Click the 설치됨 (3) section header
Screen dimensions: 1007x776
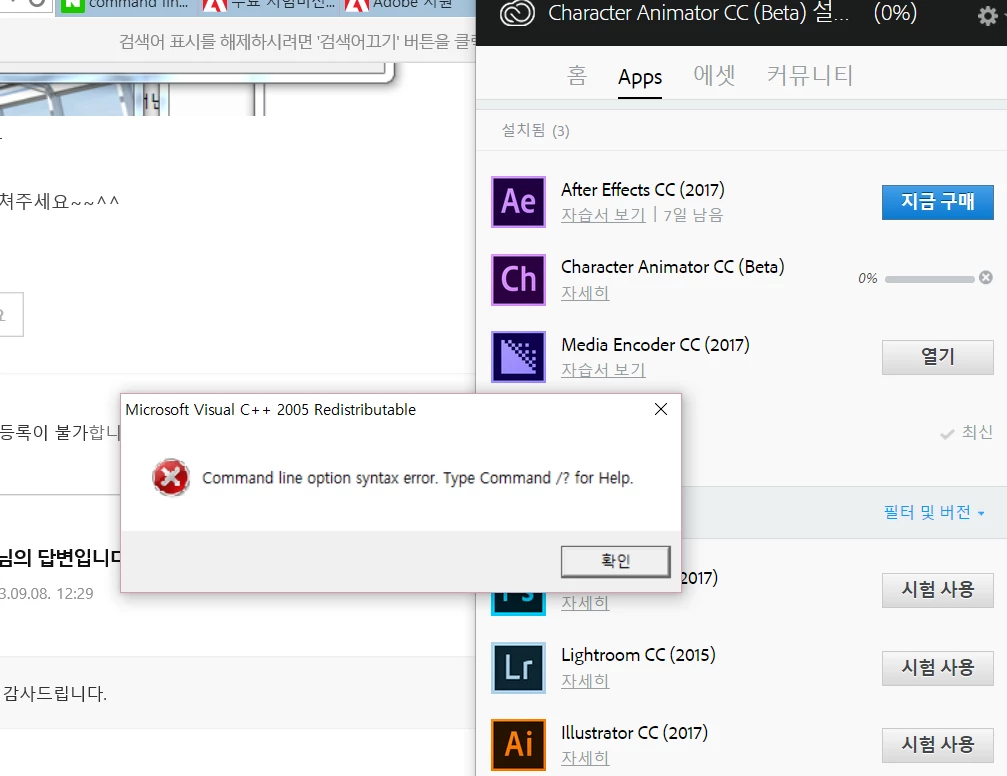(535, 130)
